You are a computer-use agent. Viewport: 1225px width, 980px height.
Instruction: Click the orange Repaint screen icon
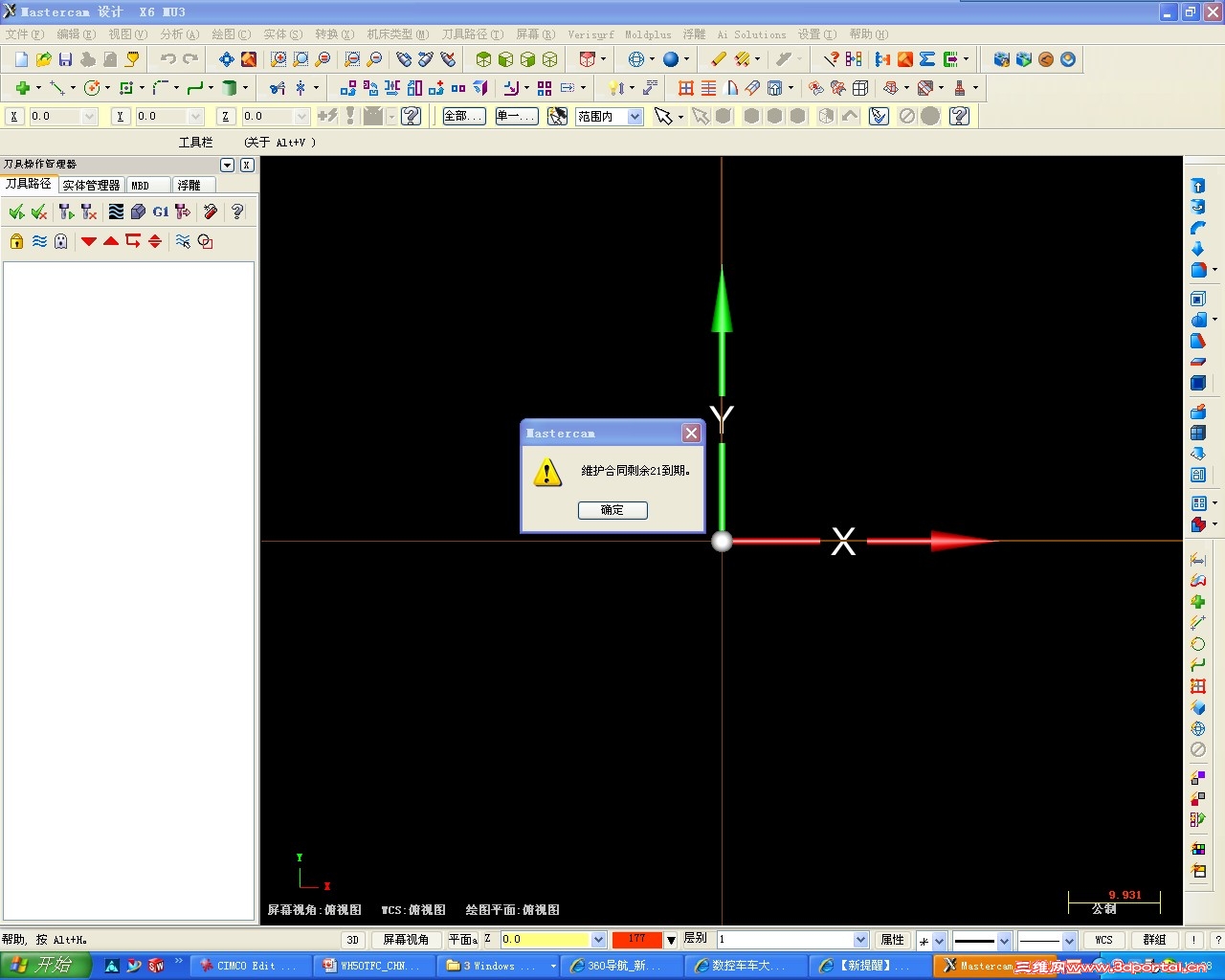pyautogui.click(x=249, y=59)
